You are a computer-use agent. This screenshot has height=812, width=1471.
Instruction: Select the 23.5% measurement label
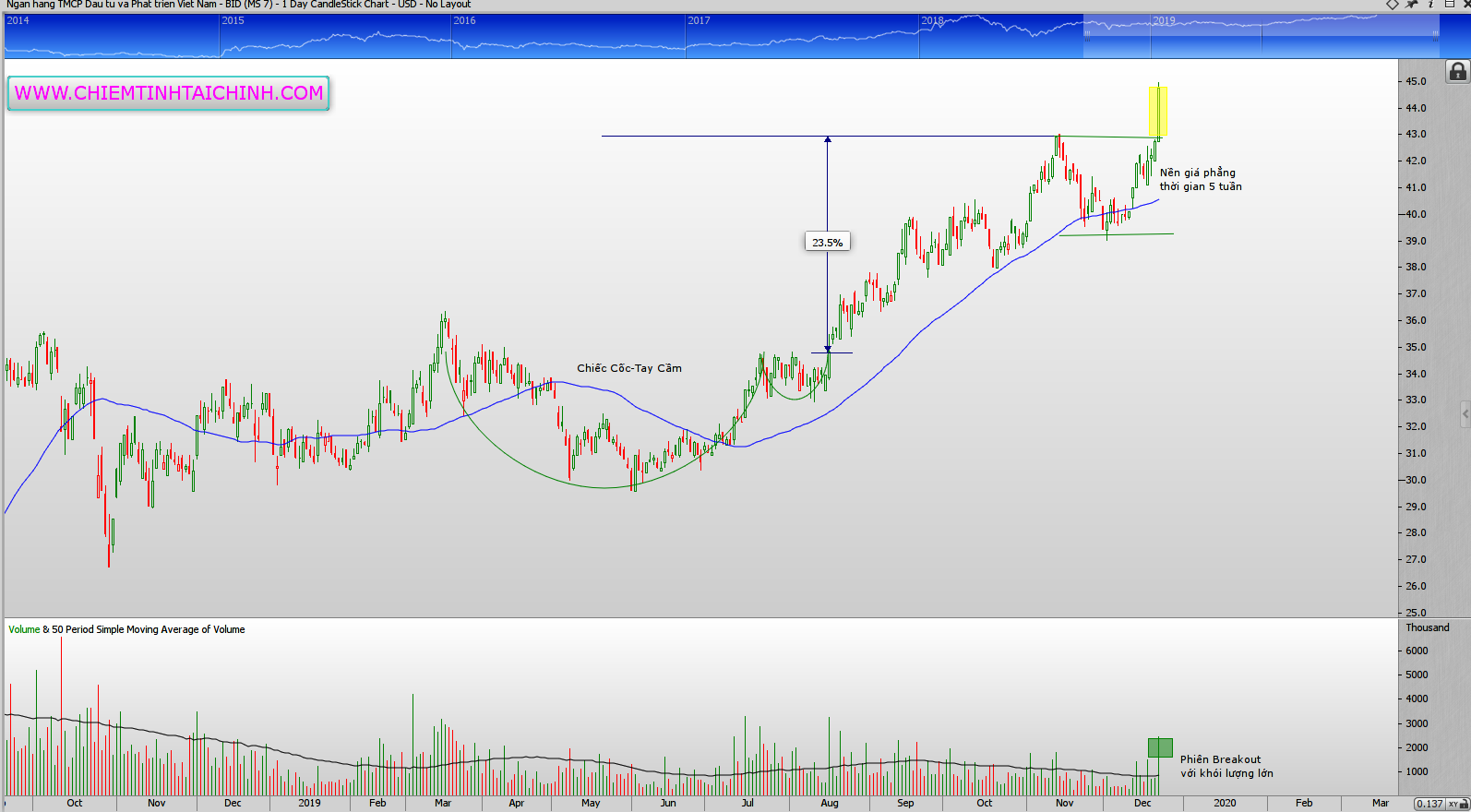(827, 243)
